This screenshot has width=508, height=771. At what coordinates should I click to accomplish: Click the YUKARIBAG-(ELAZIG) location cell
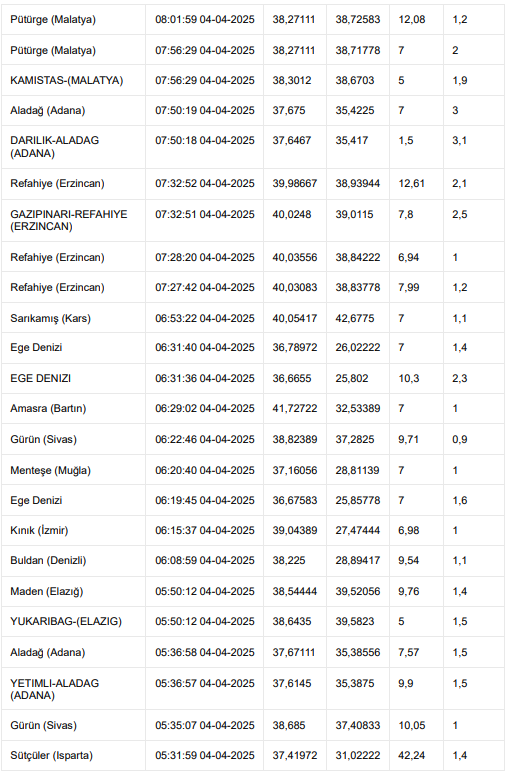(x=73, y=622)
